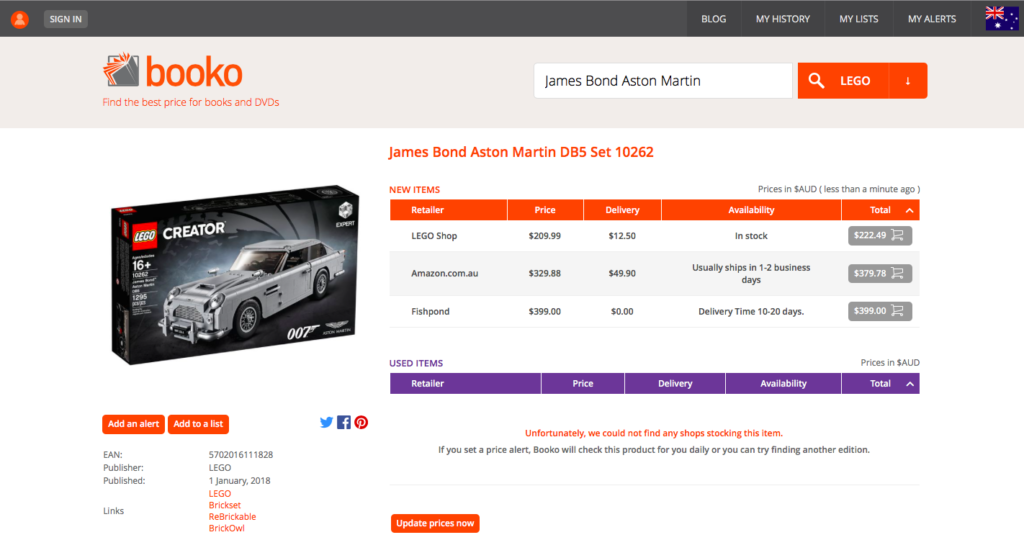
Task: Click the EAN value 5702016111828
Action: point(241,454)
